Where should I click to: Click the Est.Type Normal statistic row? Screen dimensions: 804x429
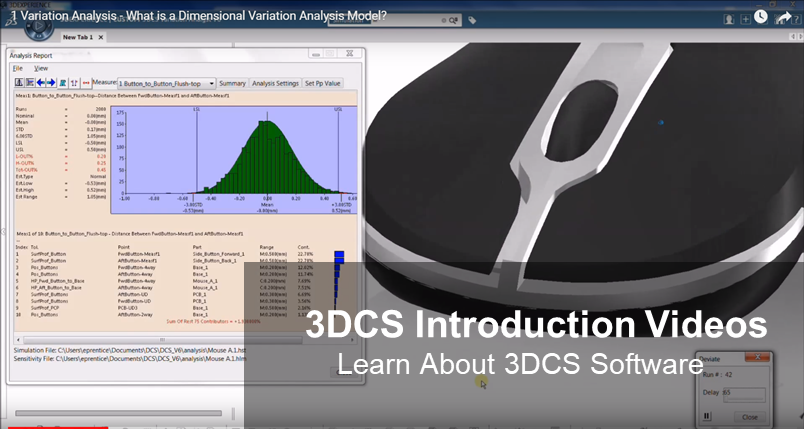click(x=61, y=176)
